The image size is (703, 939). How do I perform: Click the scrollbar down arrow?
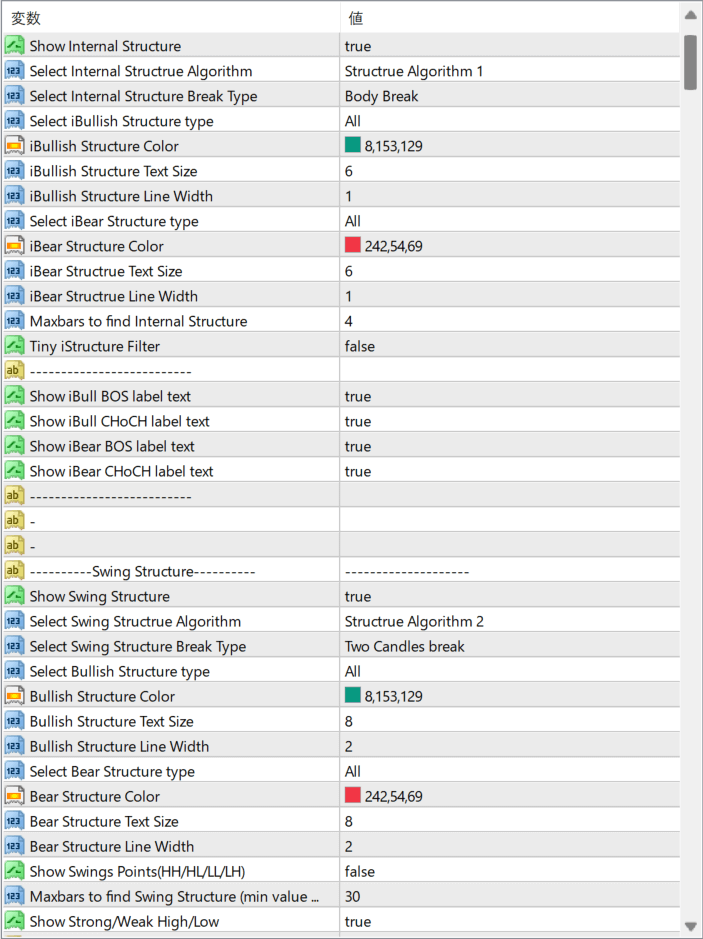pos(690,925)
